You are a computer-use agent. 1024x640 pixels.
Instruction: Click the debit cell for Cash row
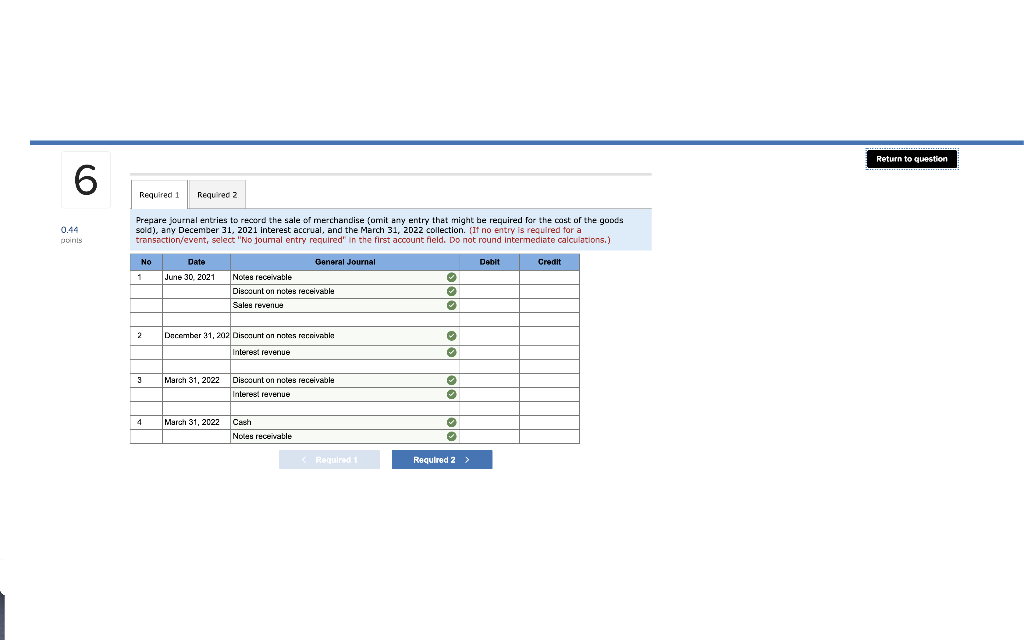coord(490,423)
